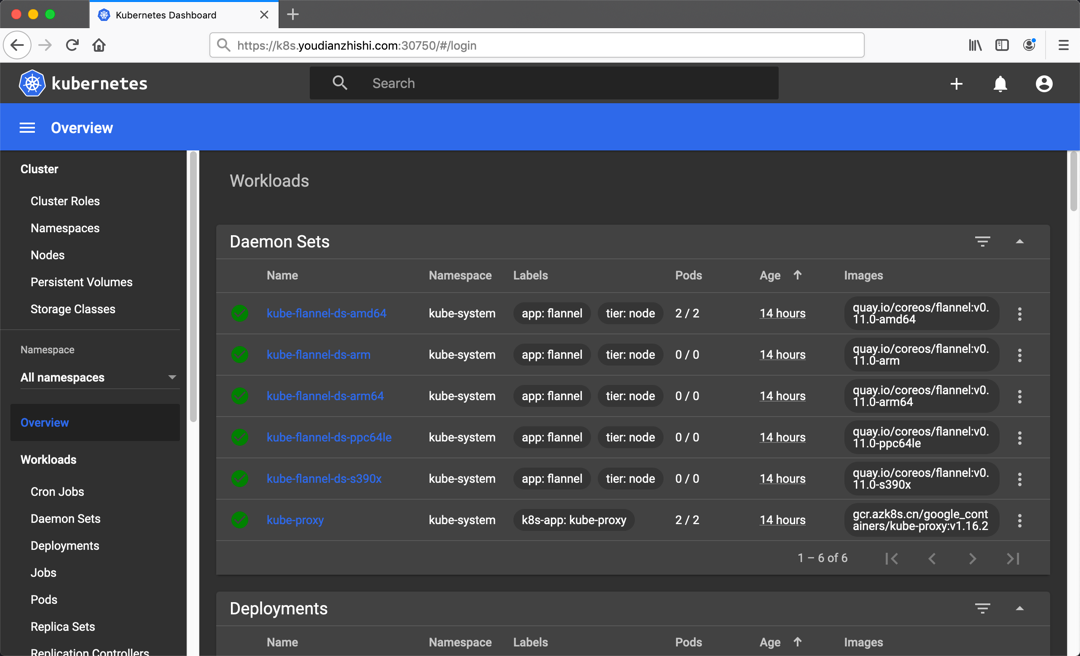Click the search magnifier icon in header
This screenshot has width=1080, height=656.
point(340,83)
